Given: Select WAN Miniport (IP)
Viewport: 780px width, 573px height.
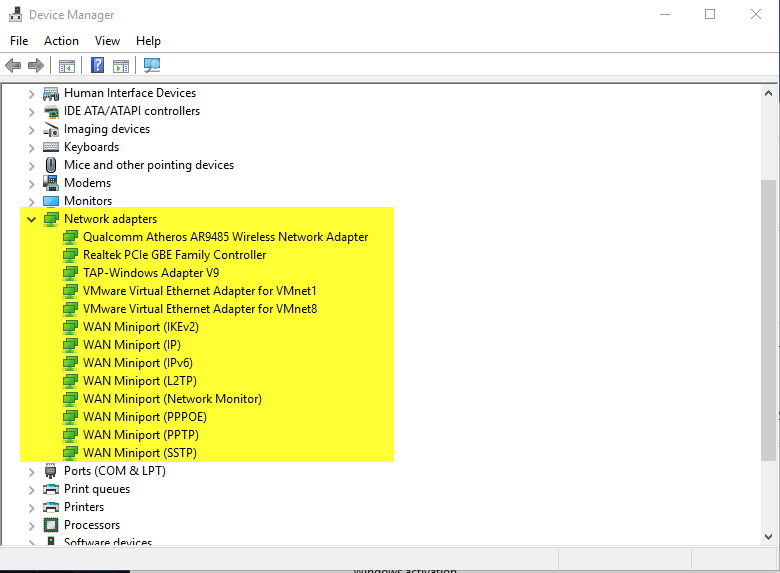Looking at the screenshot, I should point(132,345).
